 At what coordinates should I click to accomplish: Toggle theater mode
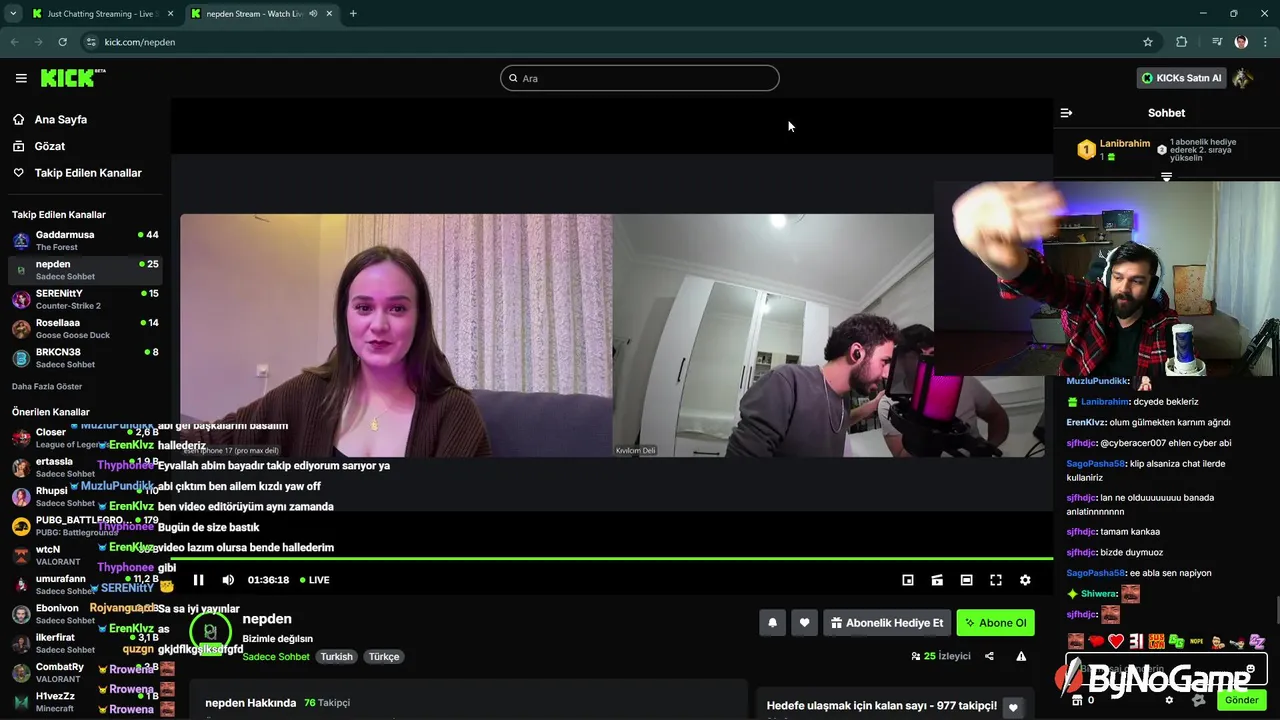pyautogui.click(x=966, y=580)
